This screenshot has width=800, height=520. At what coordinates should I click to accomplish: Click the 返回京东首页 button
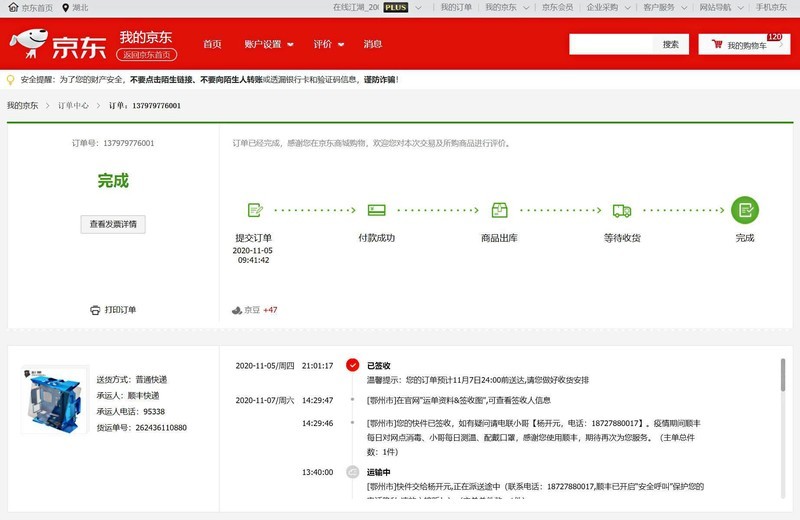tap(147, 55)
